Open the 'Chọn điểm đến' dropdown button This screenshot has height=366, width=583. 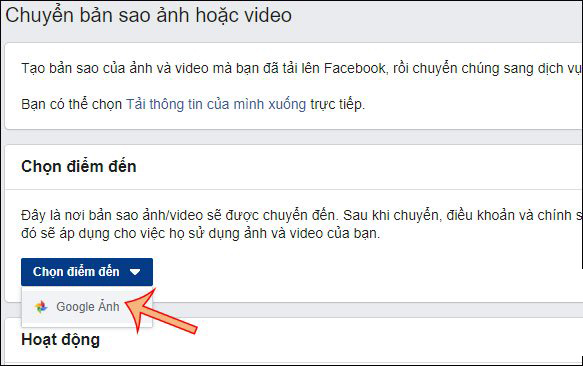pyautogui.click(x=87, y=272)
